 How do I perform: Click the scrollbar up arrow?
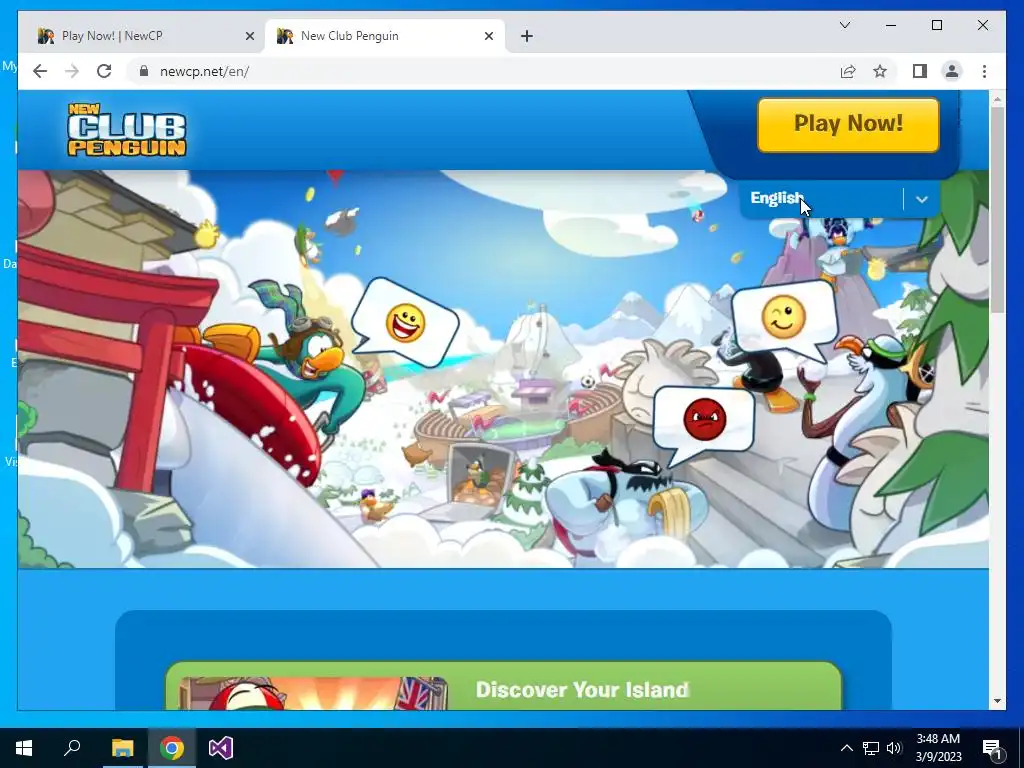[997, 99]
